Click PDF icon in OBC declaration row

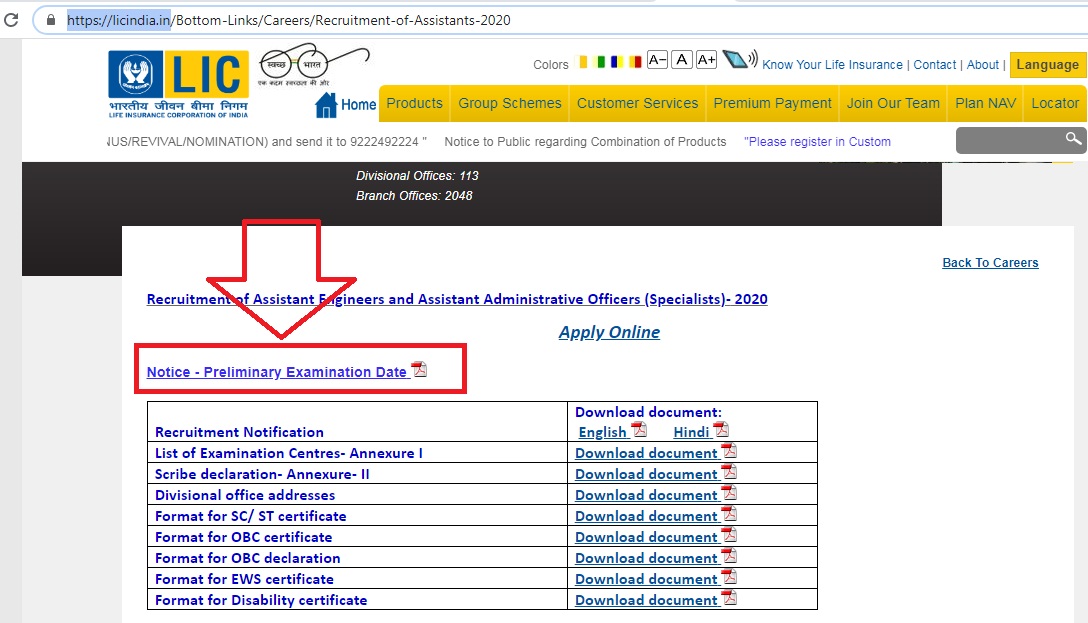click(729, 556)
